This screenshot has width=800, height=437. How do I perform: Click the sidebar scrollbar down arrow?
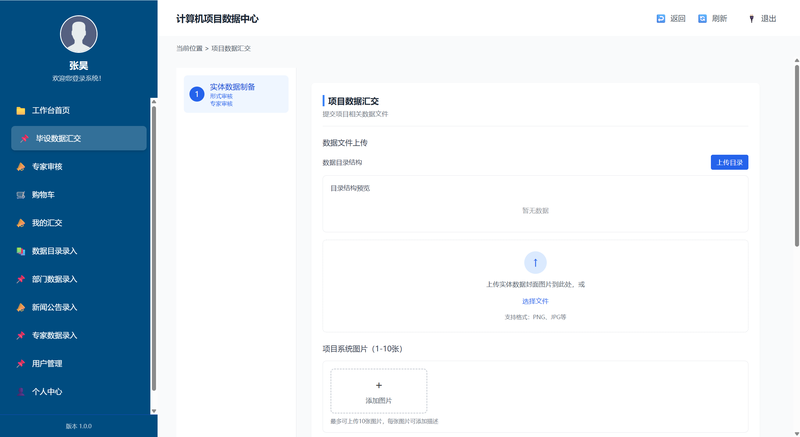click(x=154, y=411)
